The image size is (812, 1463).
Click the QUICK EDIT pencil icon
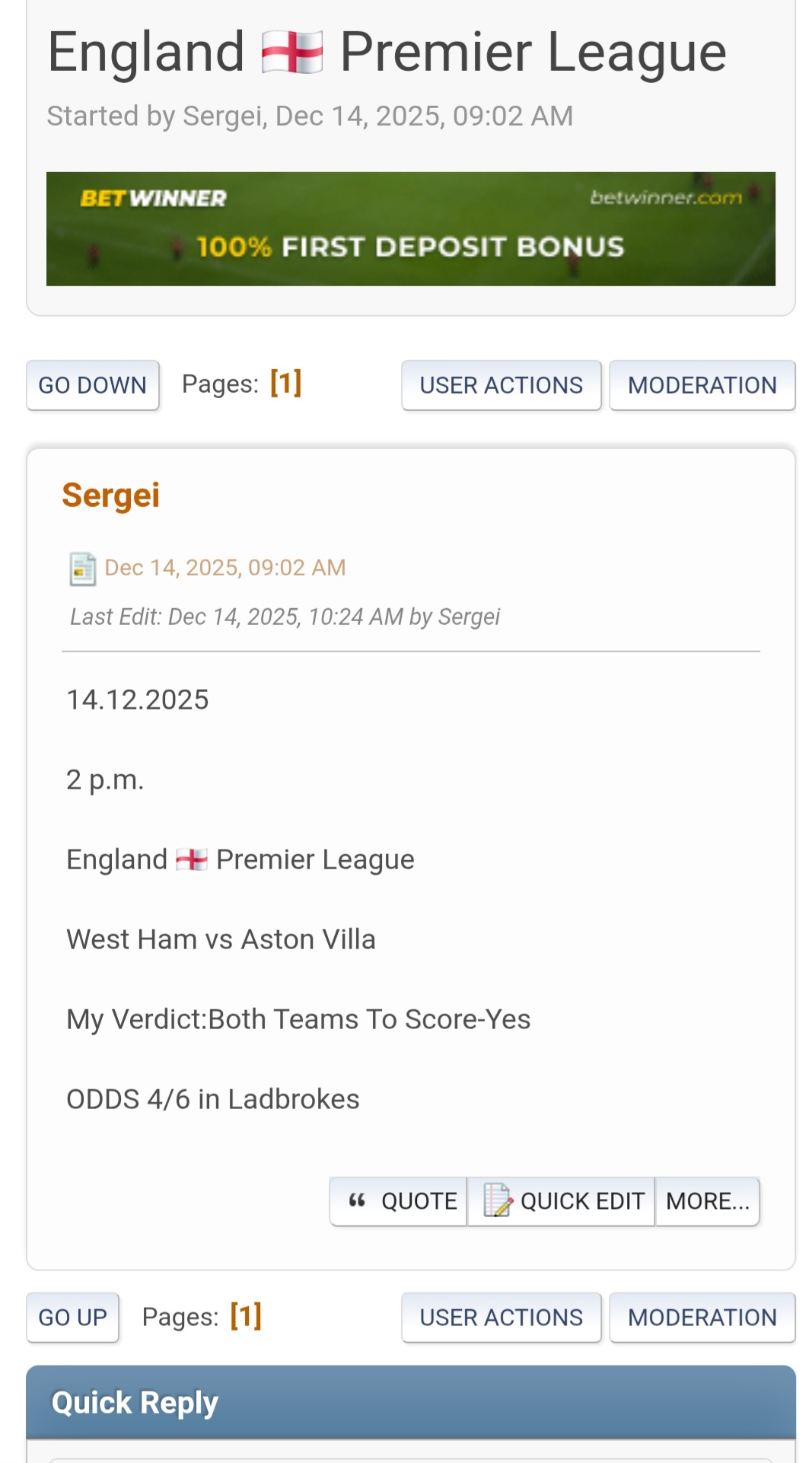pos(498,1200)
